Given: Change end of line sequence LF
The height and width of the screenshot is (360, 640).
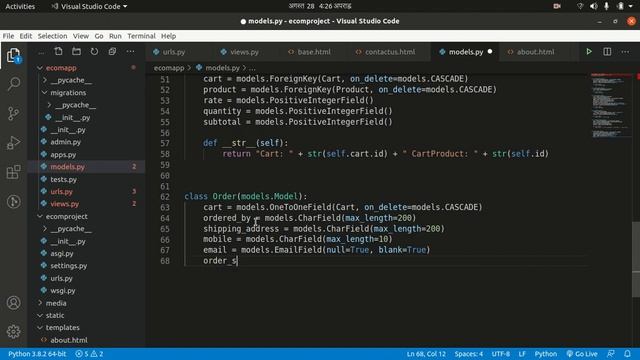Looking at the screenshot, I should coord(522,353).
